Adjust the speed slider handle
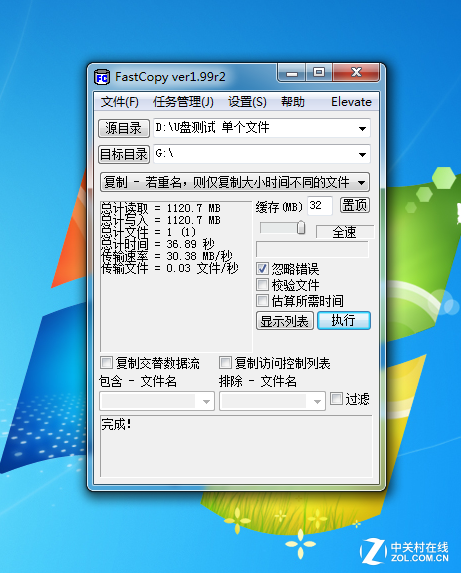This screenshot has width=461, height=573. (301, 227)
